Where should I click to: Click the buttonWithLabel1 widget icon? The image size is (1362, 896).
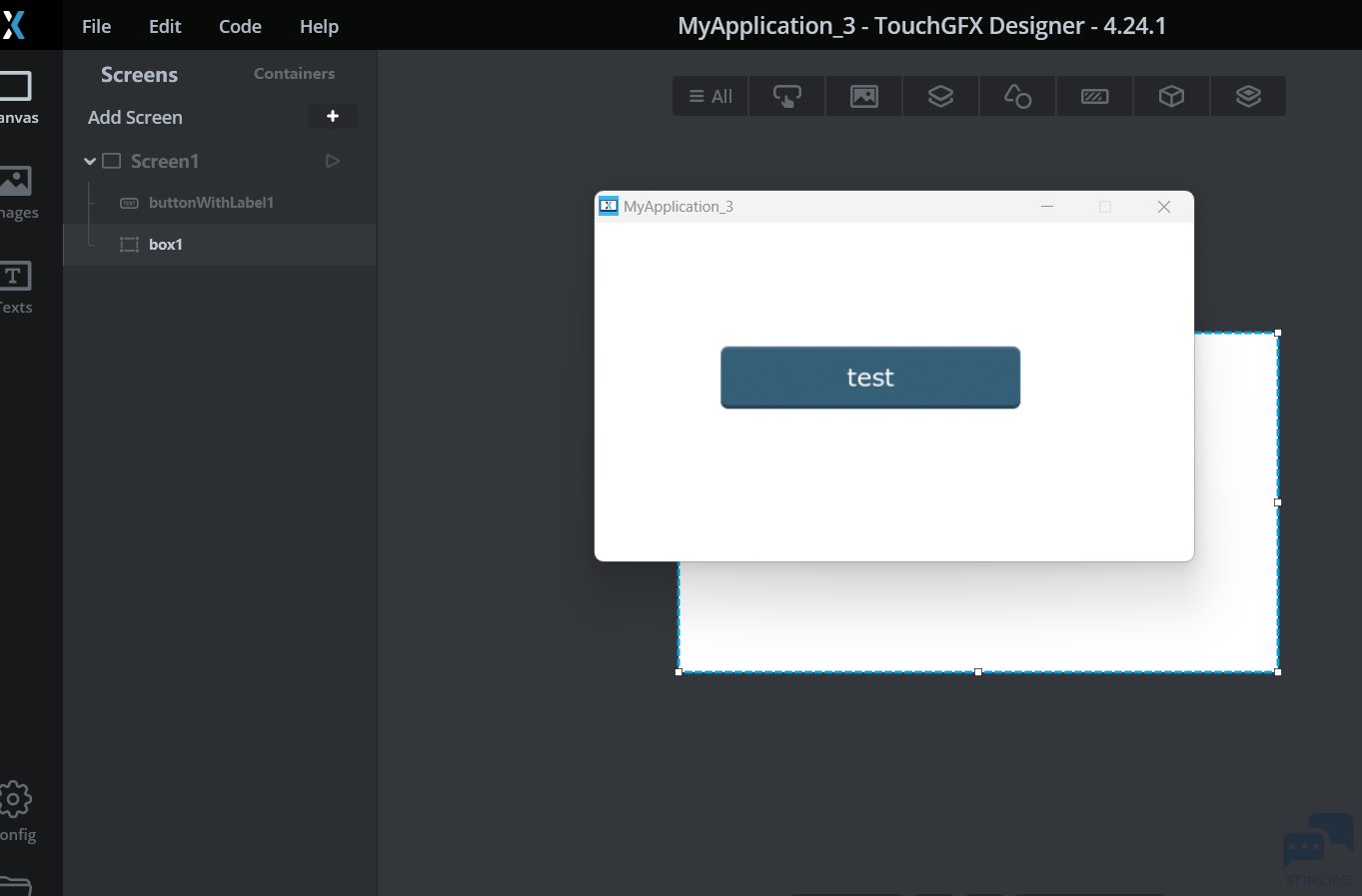129,203
